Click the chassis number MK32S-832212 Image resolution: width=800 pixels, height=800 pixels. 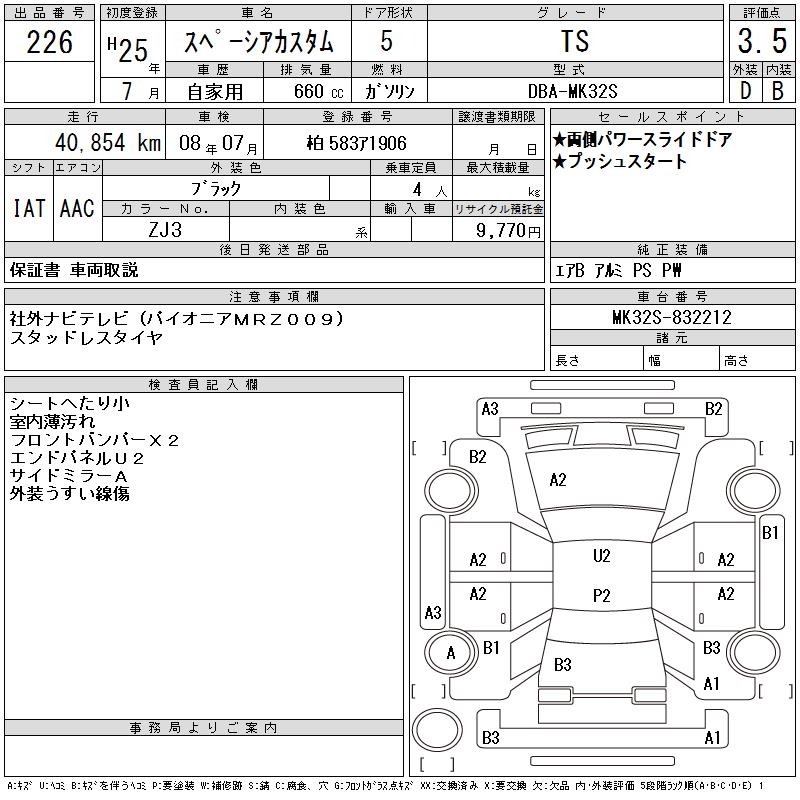[672, 317]
